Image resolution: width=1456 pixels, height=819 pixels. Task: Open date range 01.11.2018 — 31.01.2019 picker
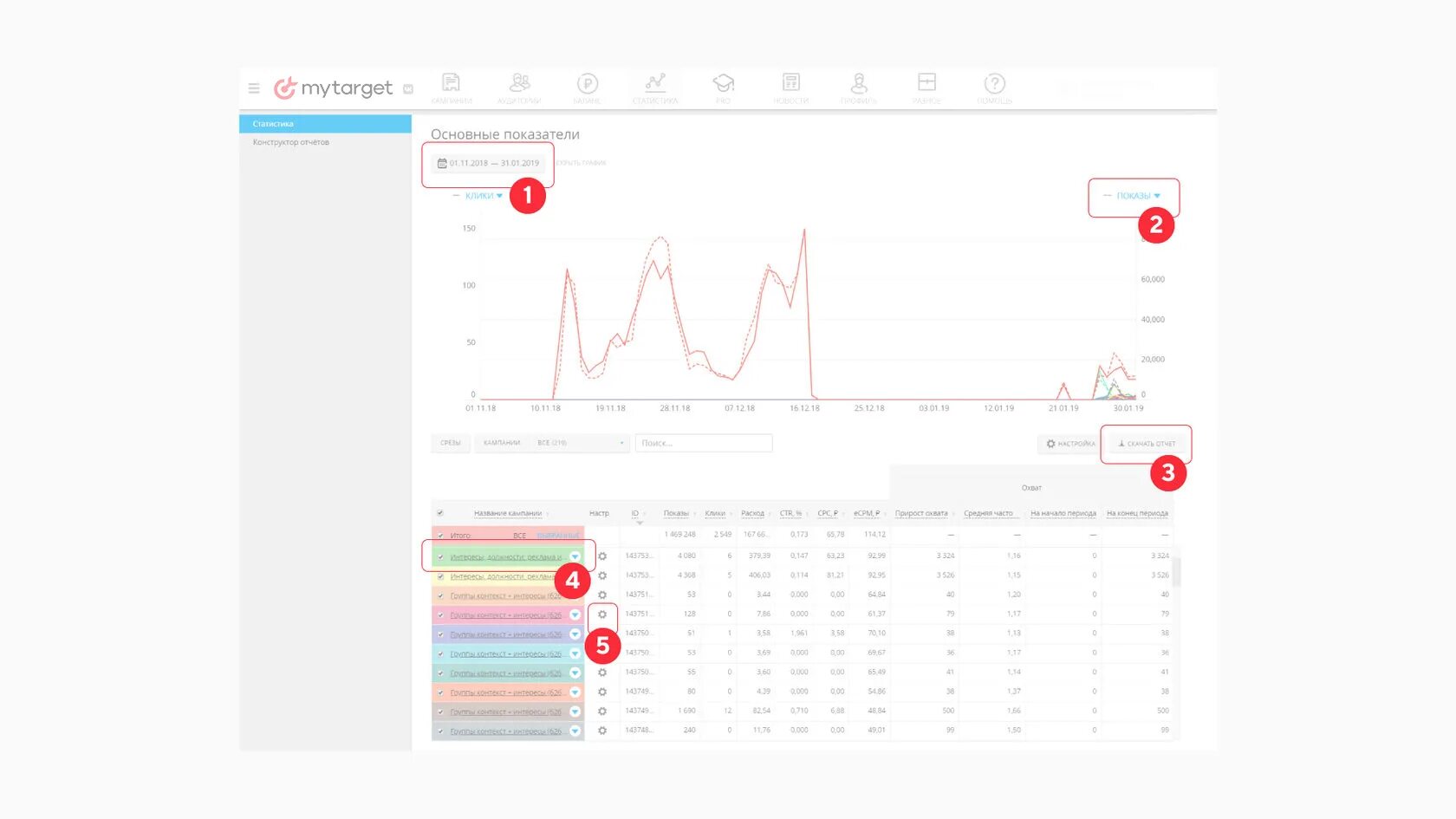(x=489, y=163)
